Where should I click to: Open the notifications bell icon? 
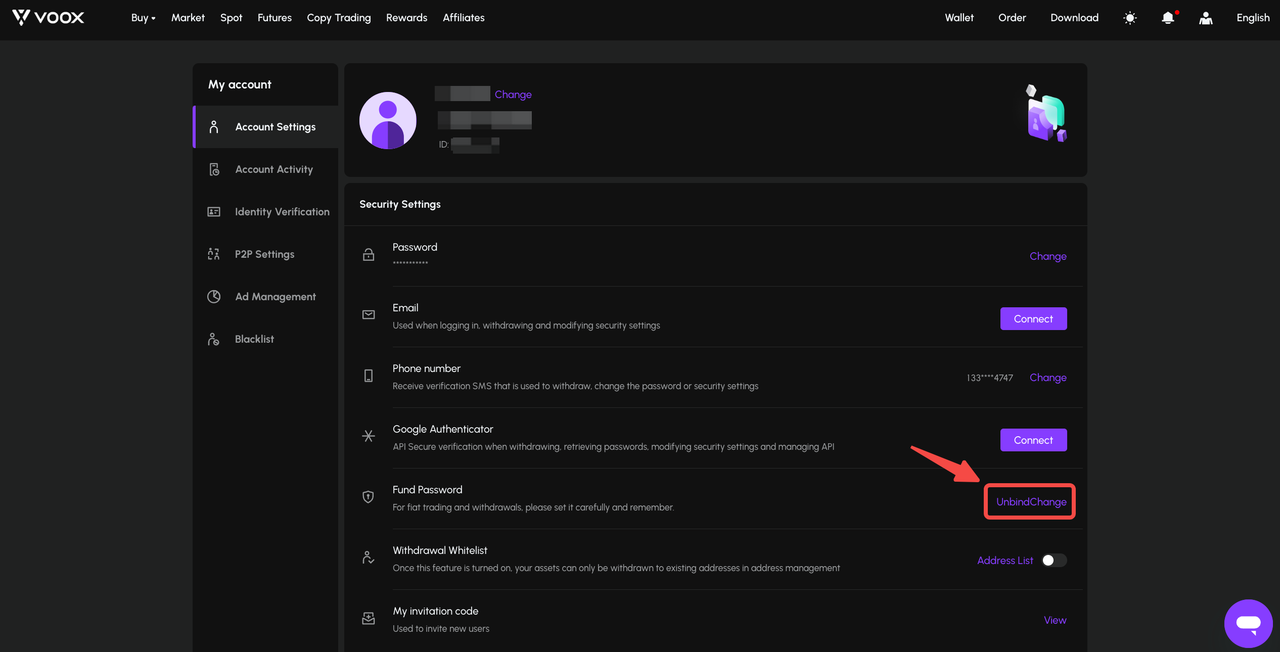pos(1168,18)
